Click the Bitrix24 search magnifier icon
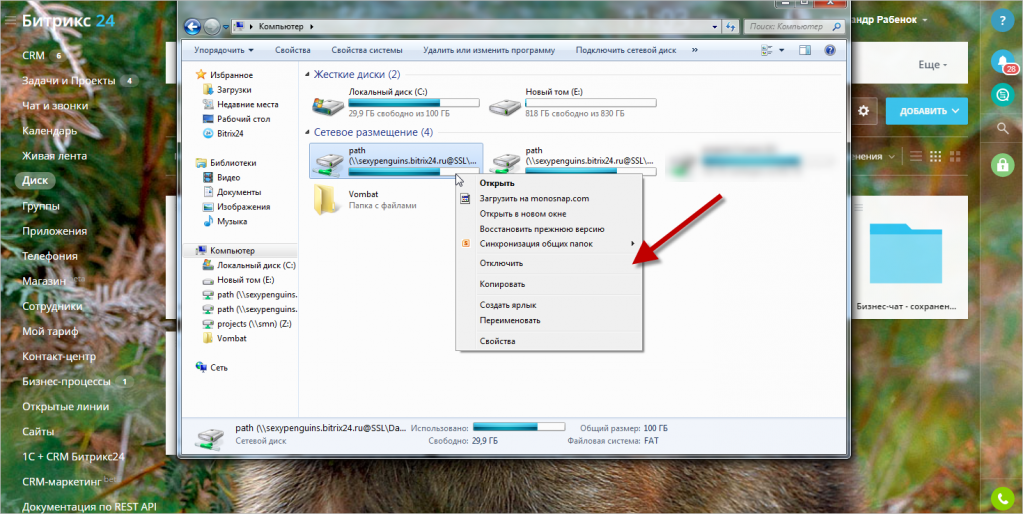Viewport: 1023px width, 514px height. pos(1003,129)
